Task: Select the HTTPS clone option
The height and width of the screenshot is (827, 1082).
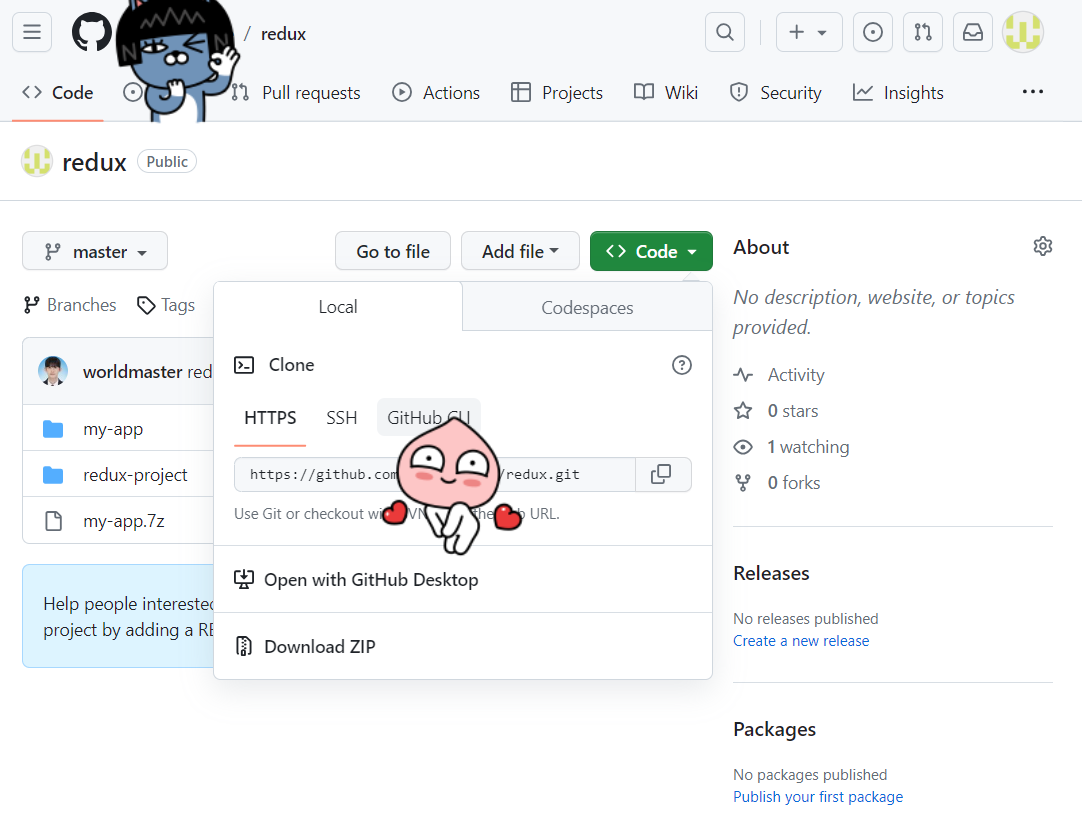Action: [270, 418]
